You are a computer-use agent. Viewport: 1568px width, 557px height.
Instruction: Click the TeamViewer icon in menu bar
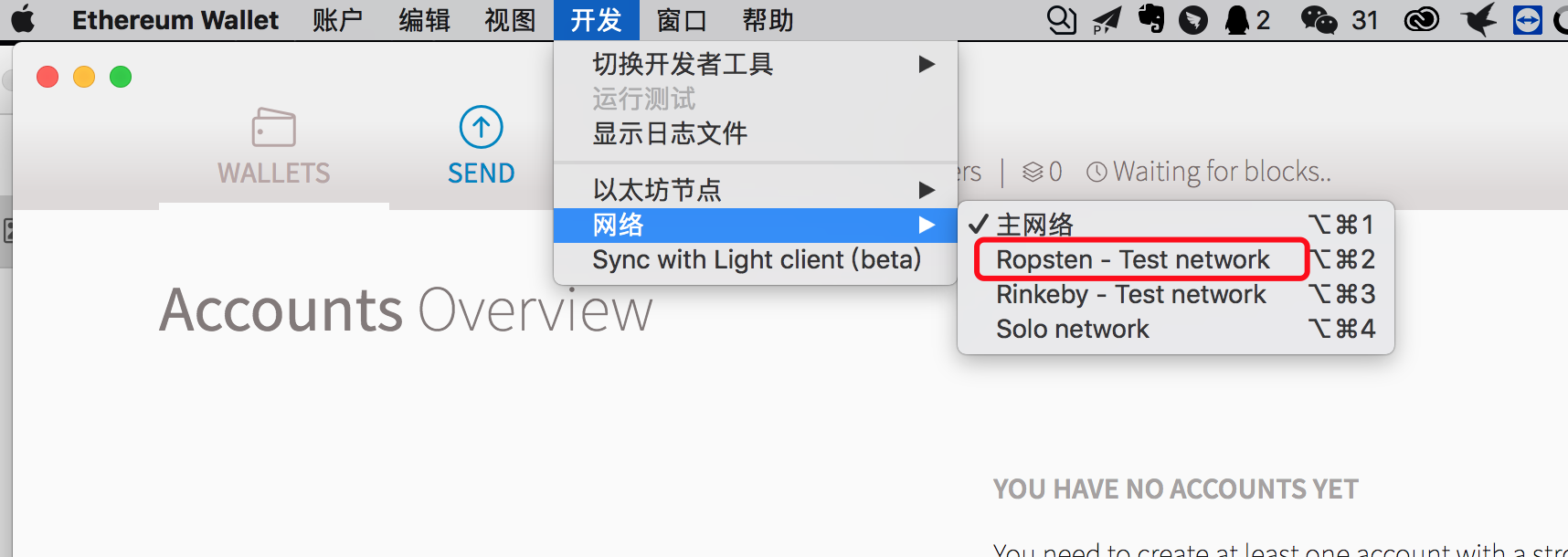click(1527, 19)
